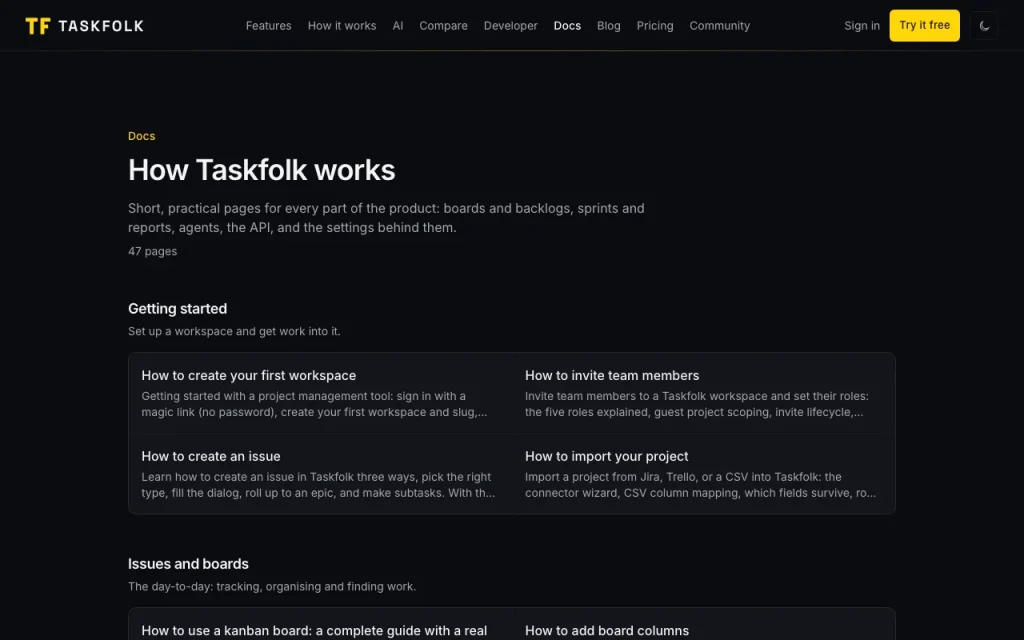Open the Blog nav link
Image resolution: width=1024 pixels, height=640 pixels.
coord(609,25)
